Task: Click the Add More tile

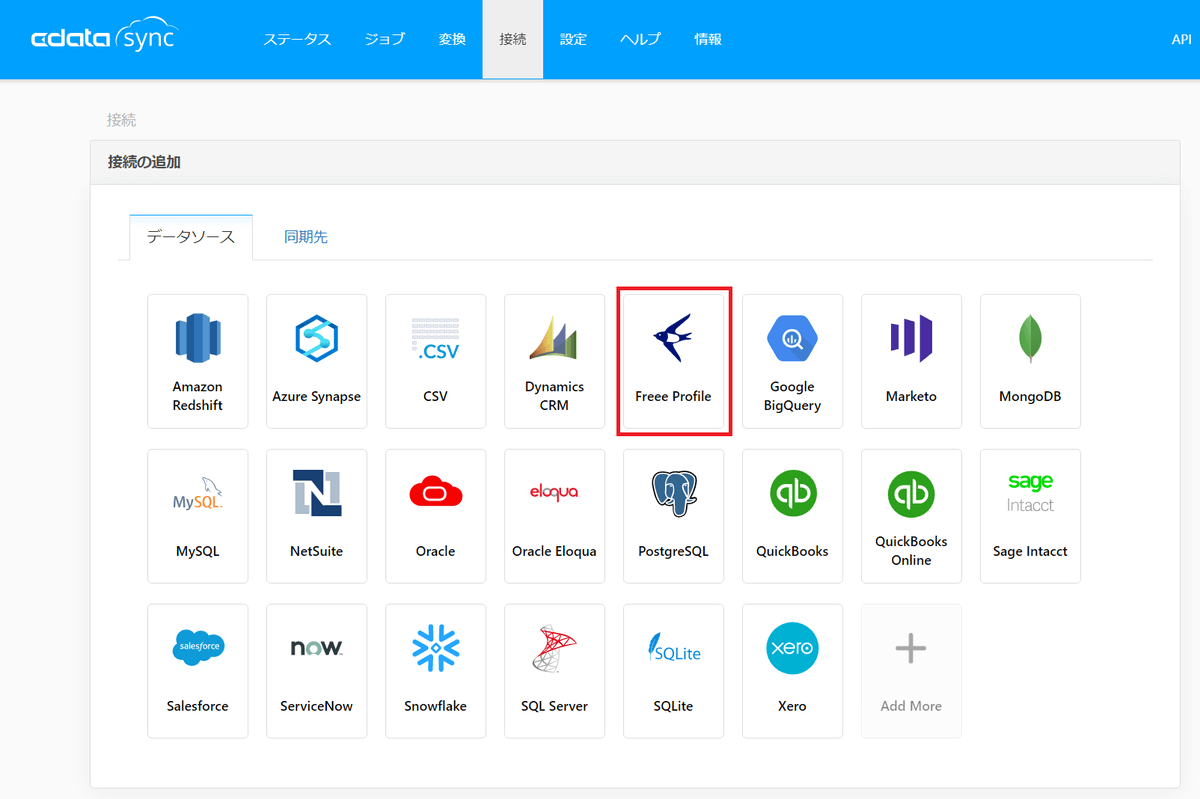Action: click(x=911, y=670)
